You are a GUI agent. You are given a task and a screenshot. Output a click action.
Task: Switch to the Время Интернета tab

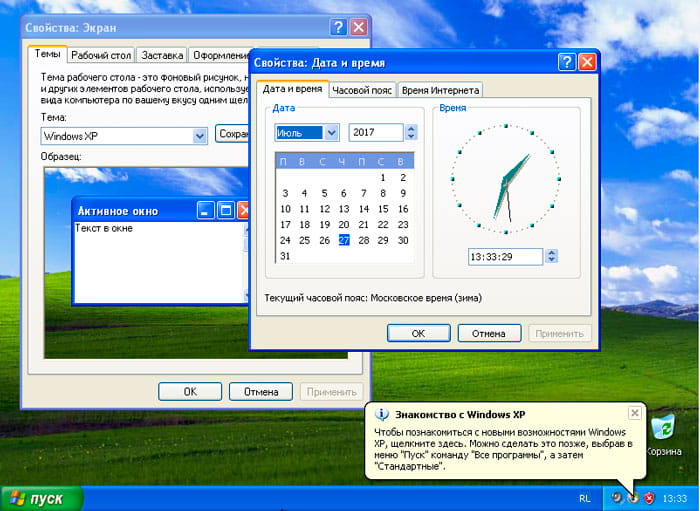pyautogui.click(x=440, y=90)
